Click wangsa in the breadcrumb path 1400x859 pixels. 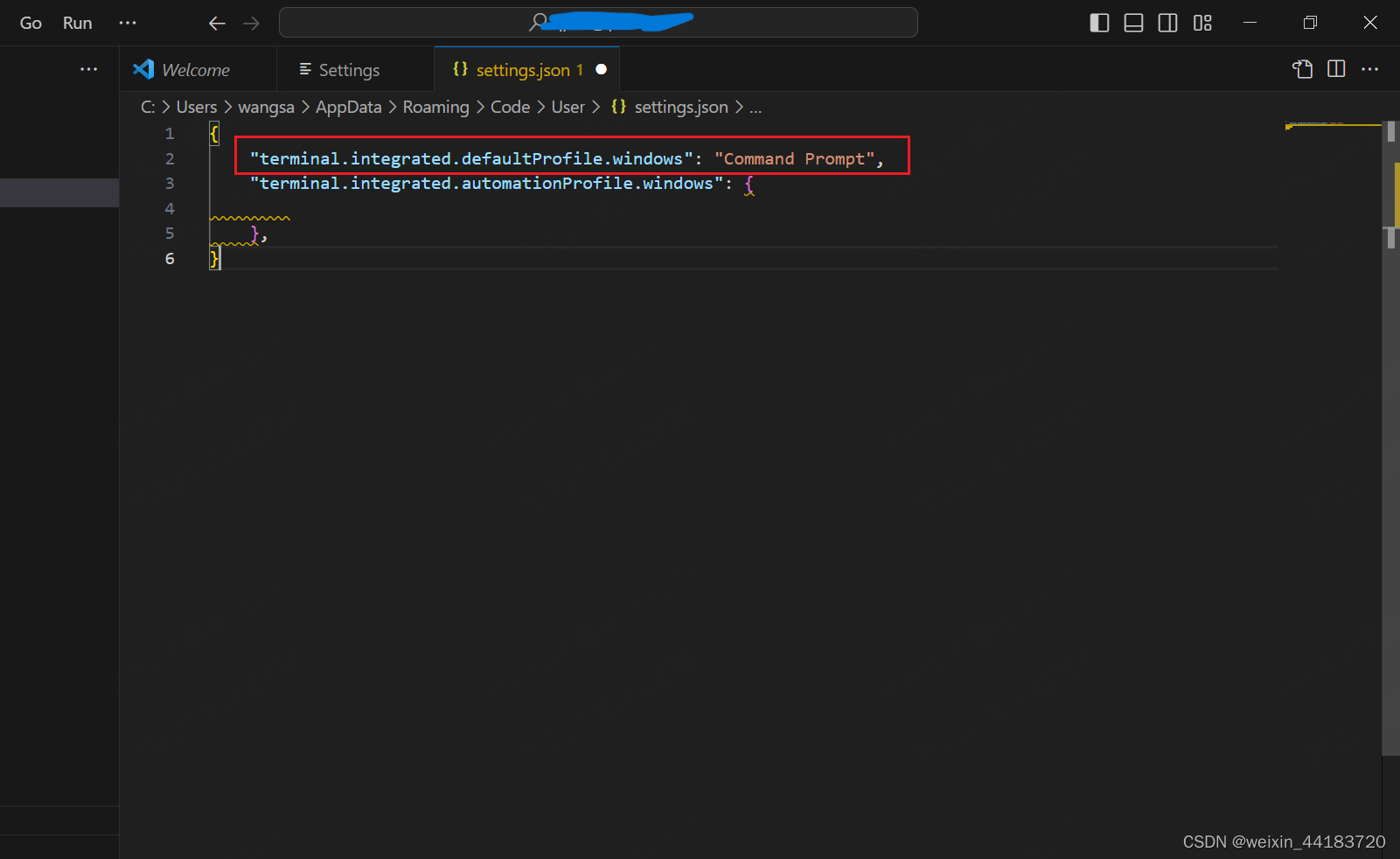coord(266,107)
